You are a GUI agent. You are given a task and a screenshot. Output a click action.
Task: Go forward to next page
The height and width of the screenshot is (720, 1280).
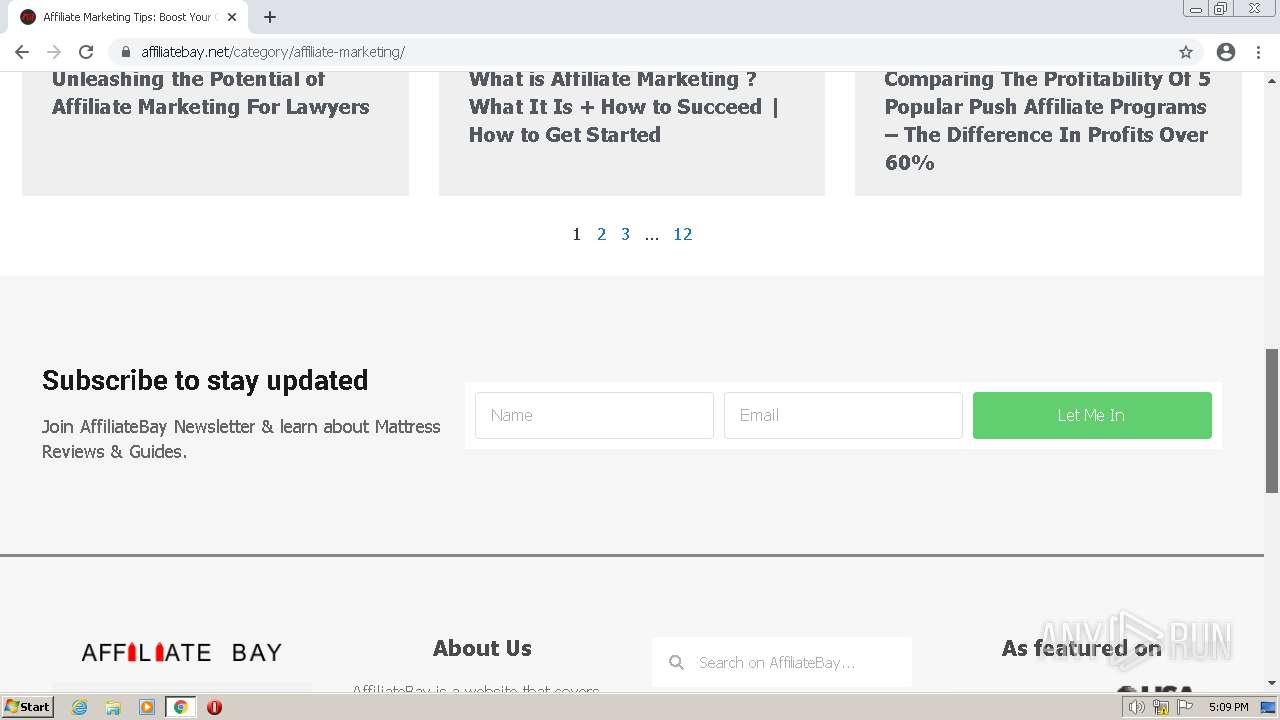[54, 52]
